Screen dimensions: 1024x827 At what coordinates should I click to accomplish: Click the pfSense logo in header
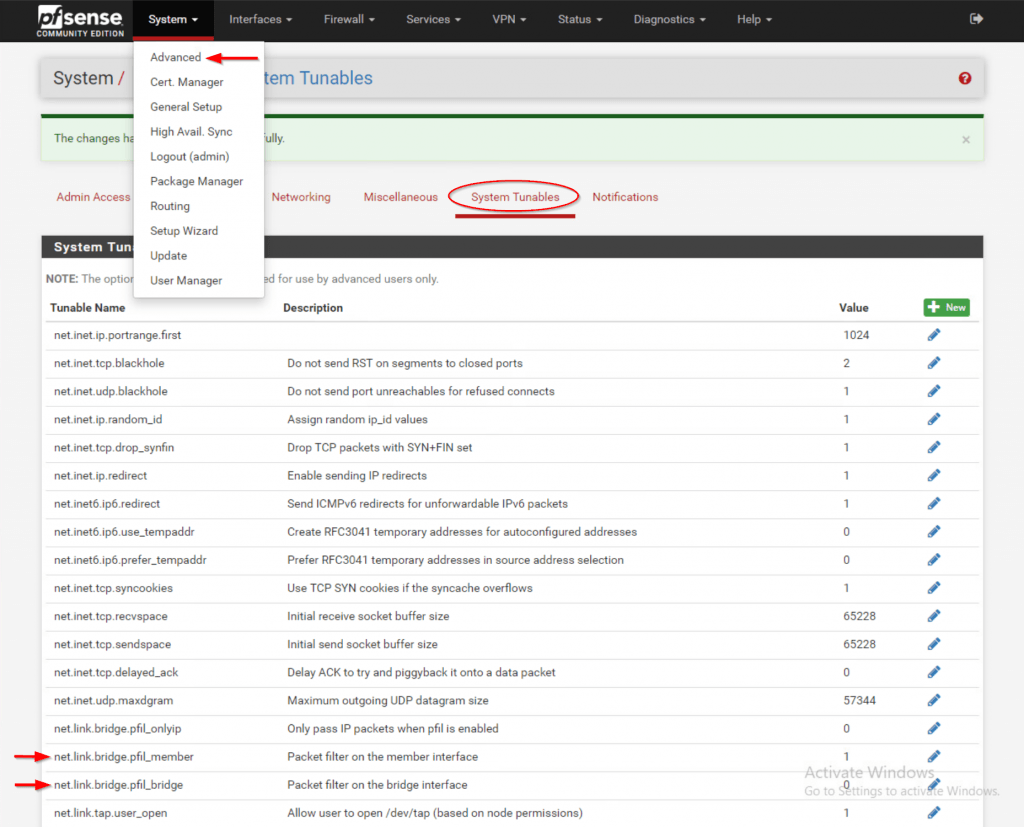(x=79, y=20)
